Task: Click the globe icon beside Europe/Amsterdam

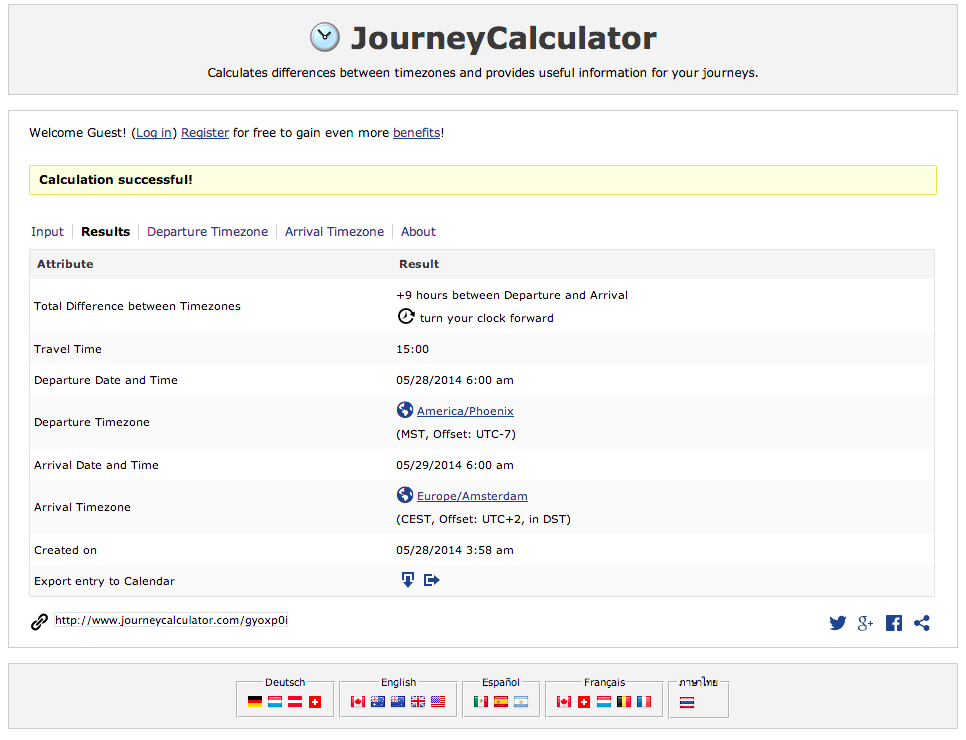Action: click(x=405, y=495)
